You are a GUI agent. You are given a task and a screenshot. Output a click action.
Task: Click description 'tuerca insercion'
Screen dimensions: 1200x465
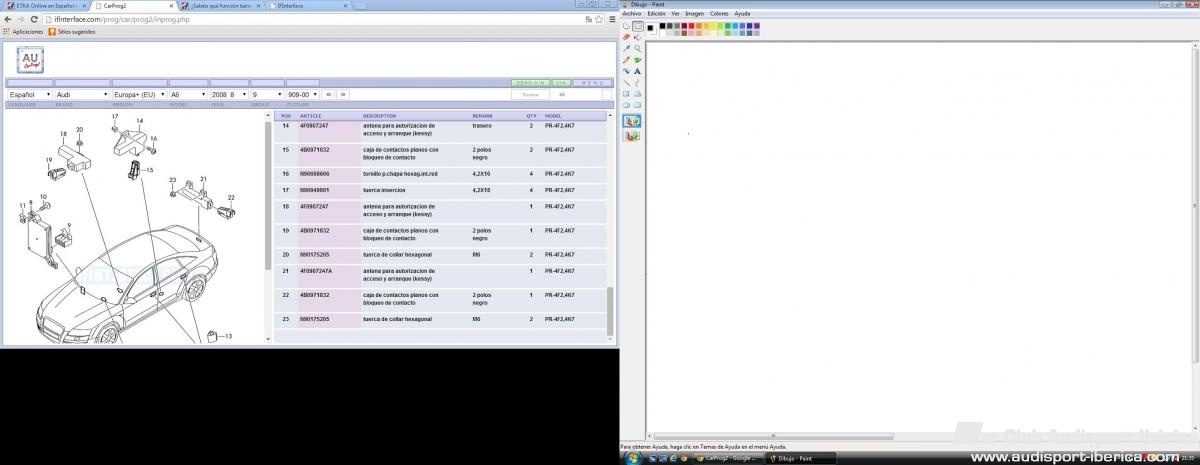(x=384, y=190)
